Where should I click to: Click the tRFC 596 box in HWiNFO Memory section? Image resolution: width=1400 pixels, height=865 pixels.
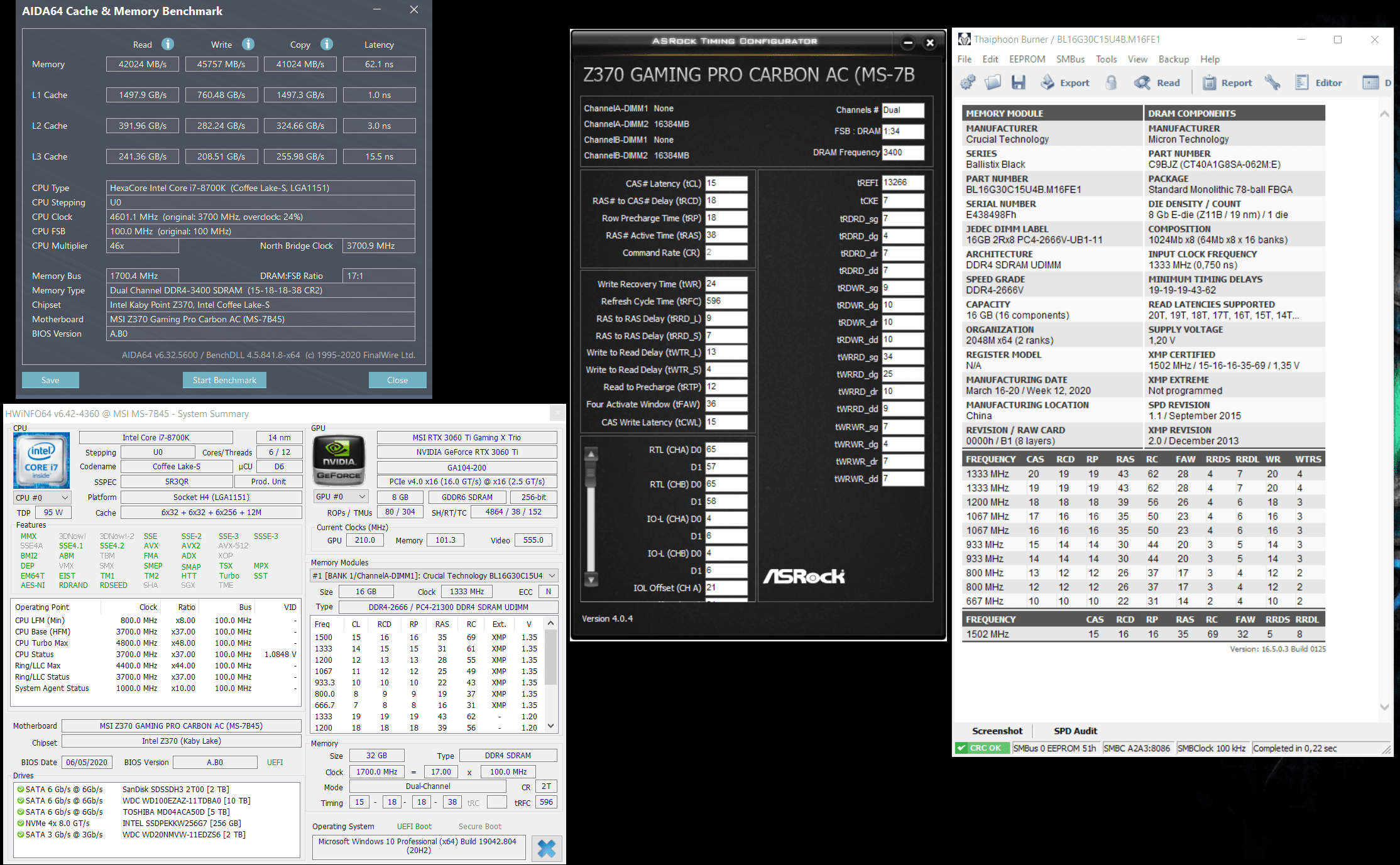pos(546,802)
